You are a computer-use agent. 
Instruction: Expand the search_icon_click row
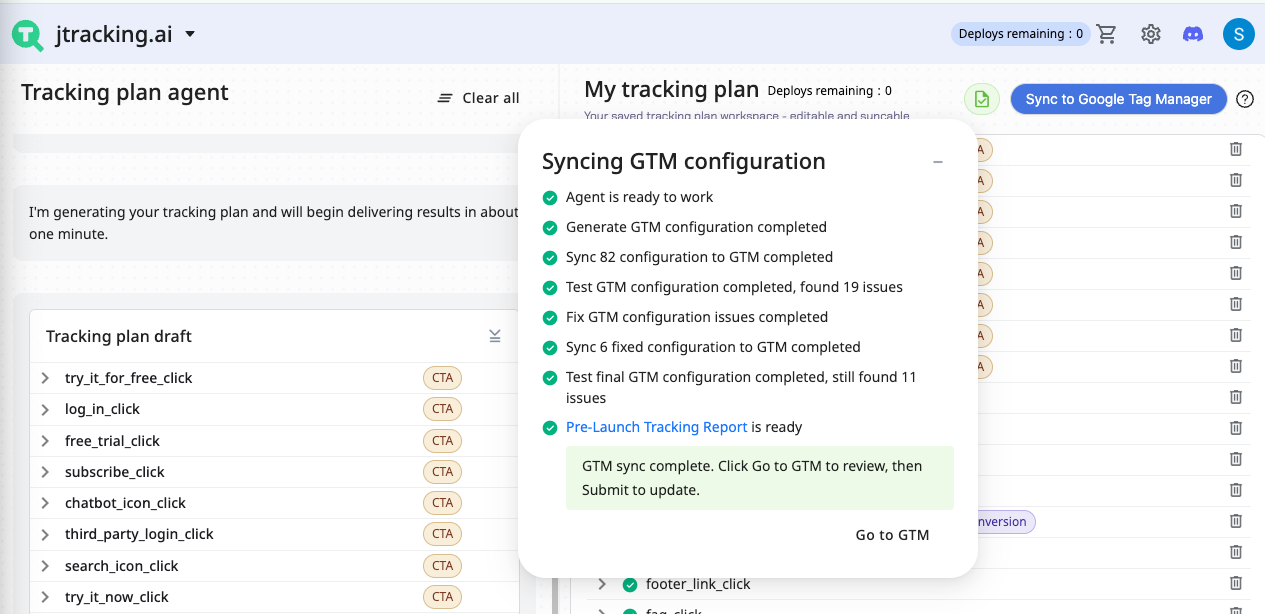pyautogui.click(x=45, y=566)
